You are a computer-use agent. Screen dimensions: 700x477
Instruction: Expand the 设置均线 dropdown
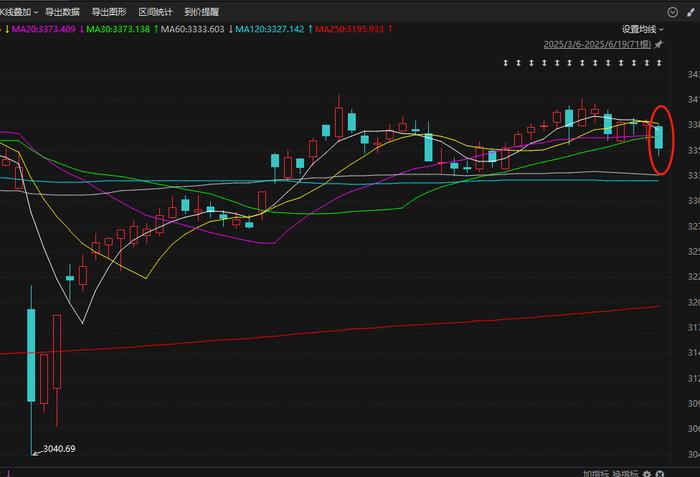[x=644, y=29]
